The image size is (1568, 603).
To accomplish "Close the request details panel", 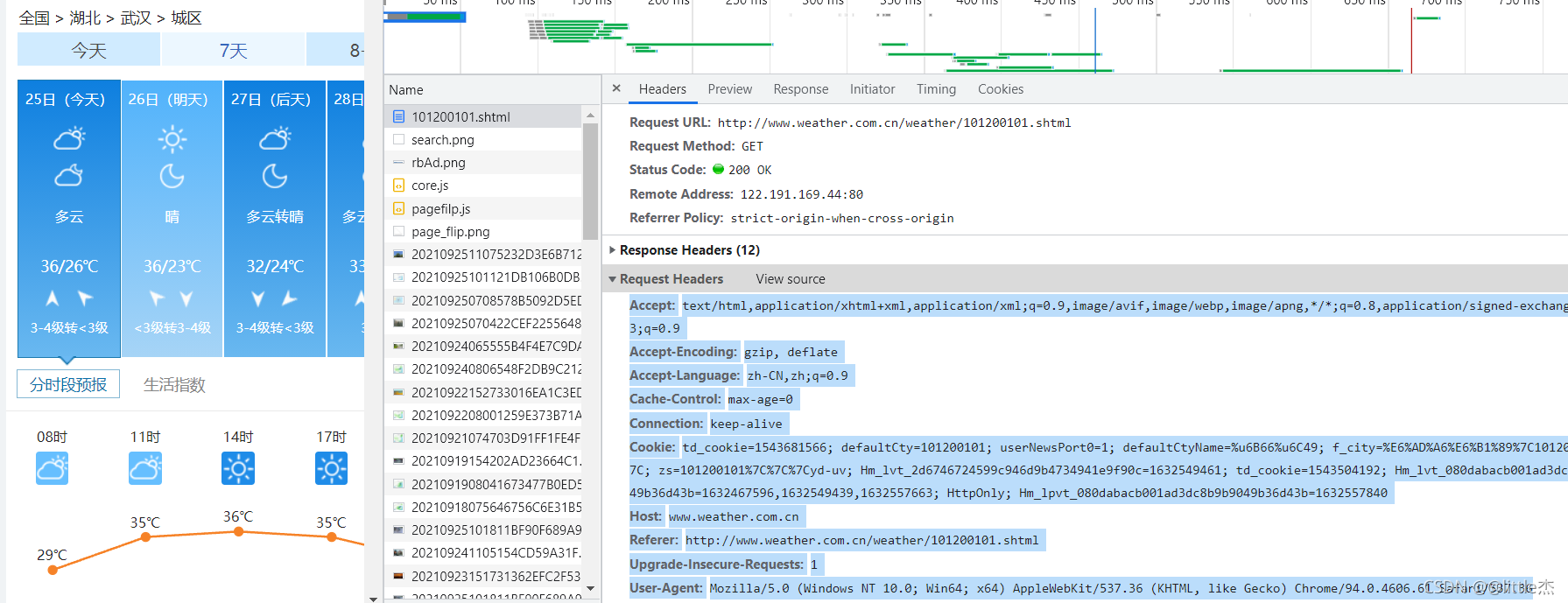I will [x=616, y=88].
